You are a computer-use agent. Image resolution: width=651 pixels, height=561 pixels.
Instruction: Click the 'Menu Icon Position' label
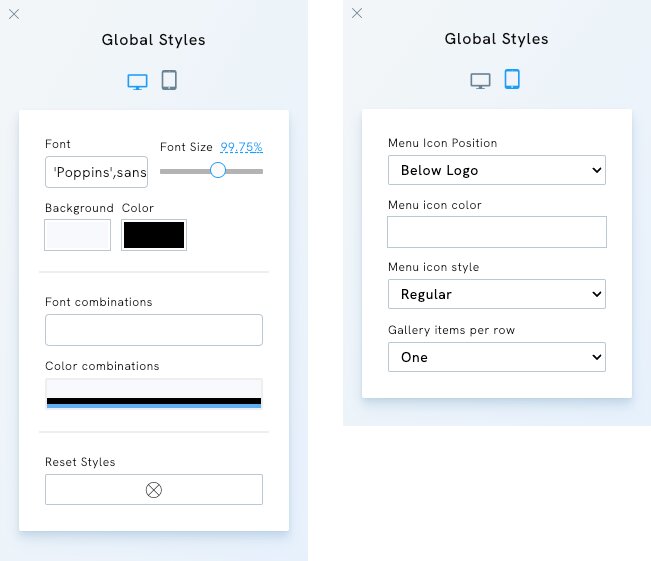click(443, 143)
